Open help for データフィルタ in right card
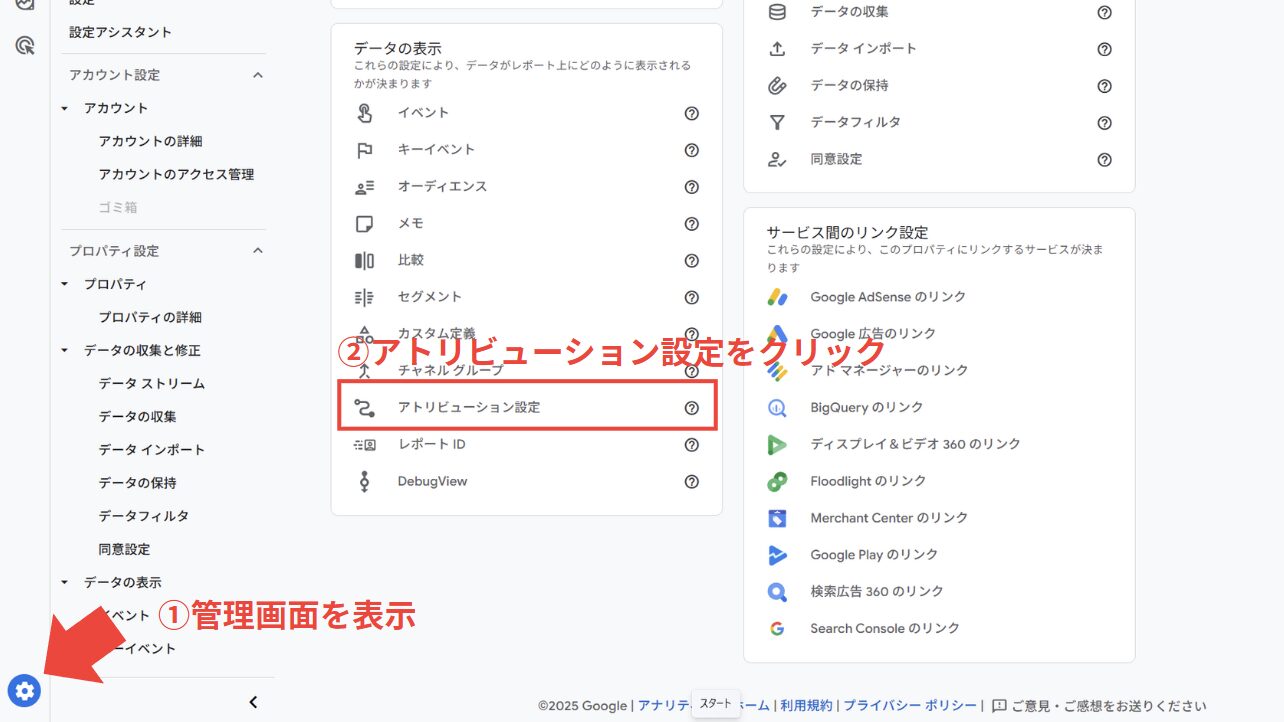The height and width of the screenshot is (722, 1284). point(1104,123)
